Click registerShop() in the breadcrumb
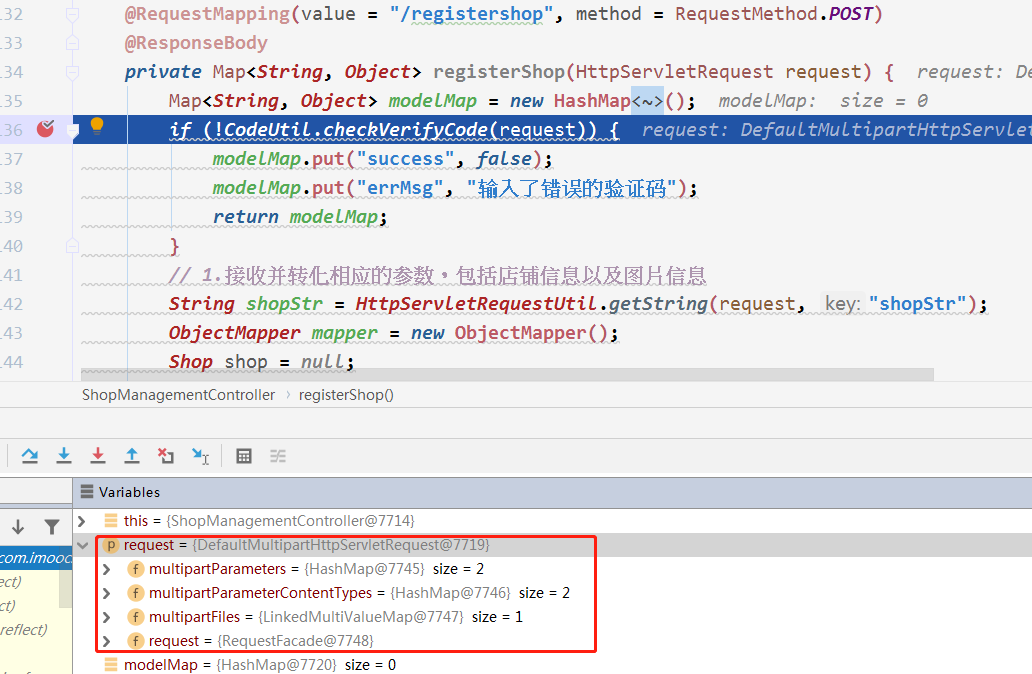The width and height of the screenshot is (1032, 674). click(346, 395)
